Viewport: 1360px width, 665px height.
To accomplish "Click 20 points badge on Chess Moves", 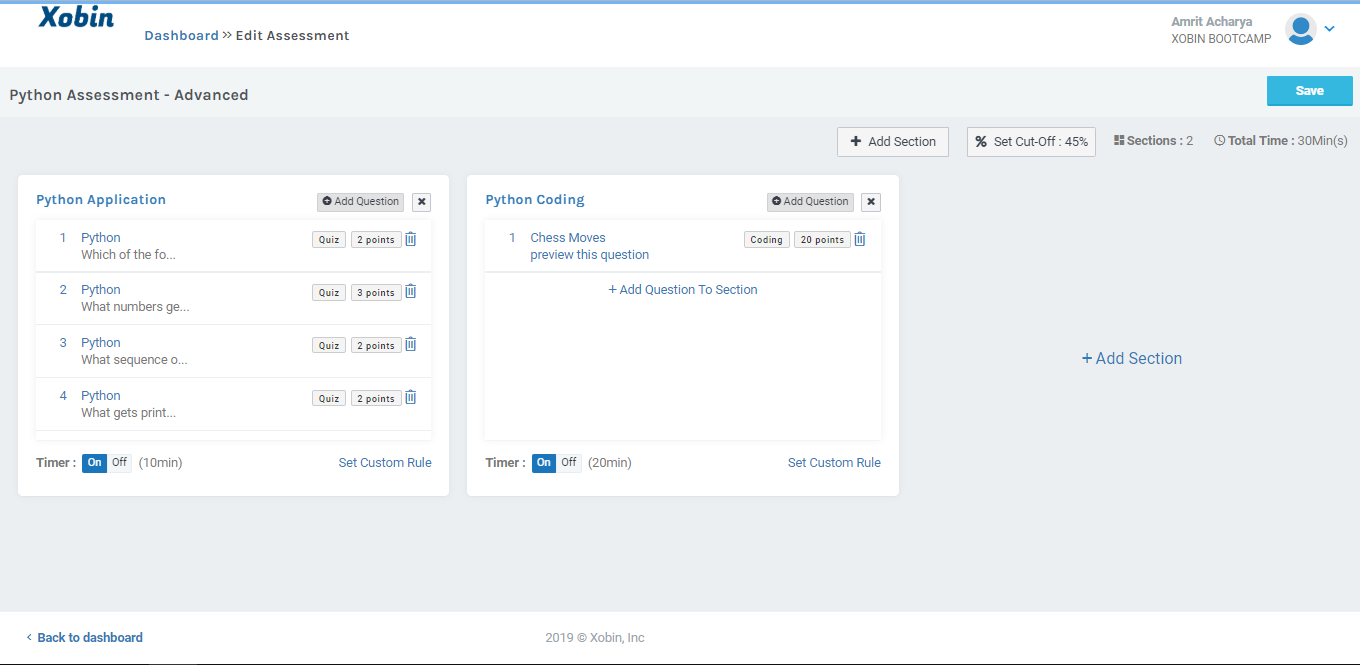I will click(x=822, y=240).
